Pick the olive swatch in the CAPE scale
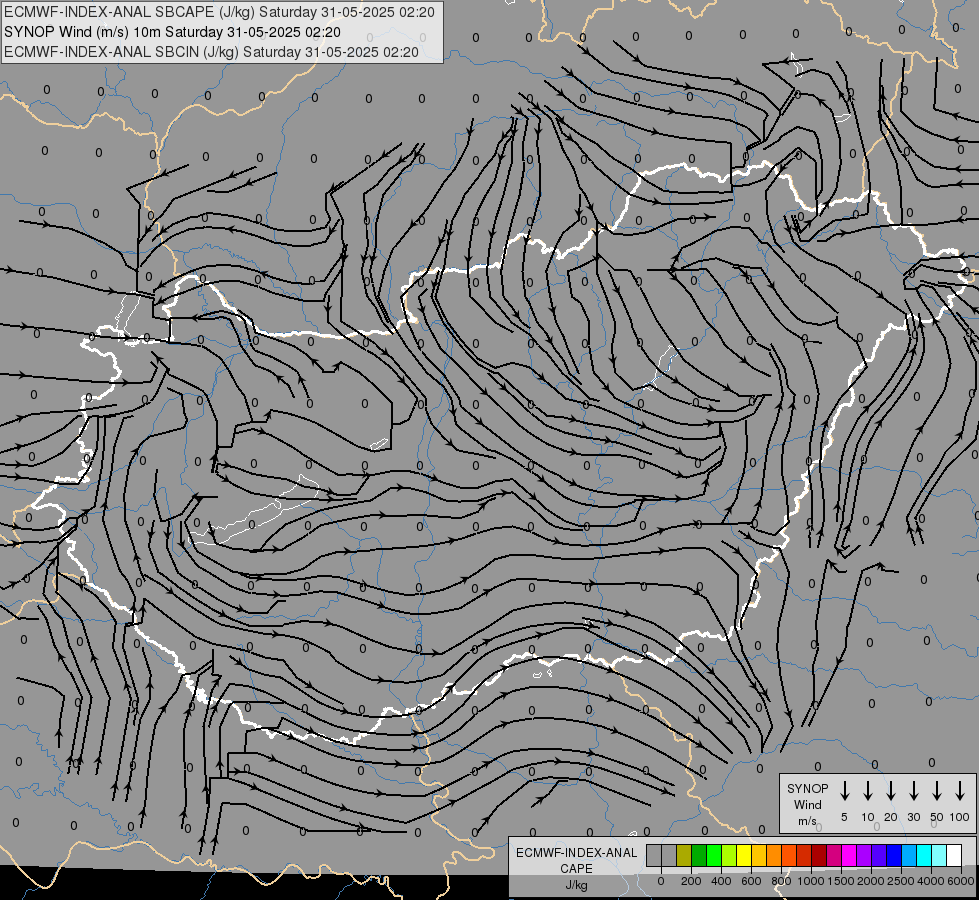Screen dimensions: 979x900 tap(684, 855)
